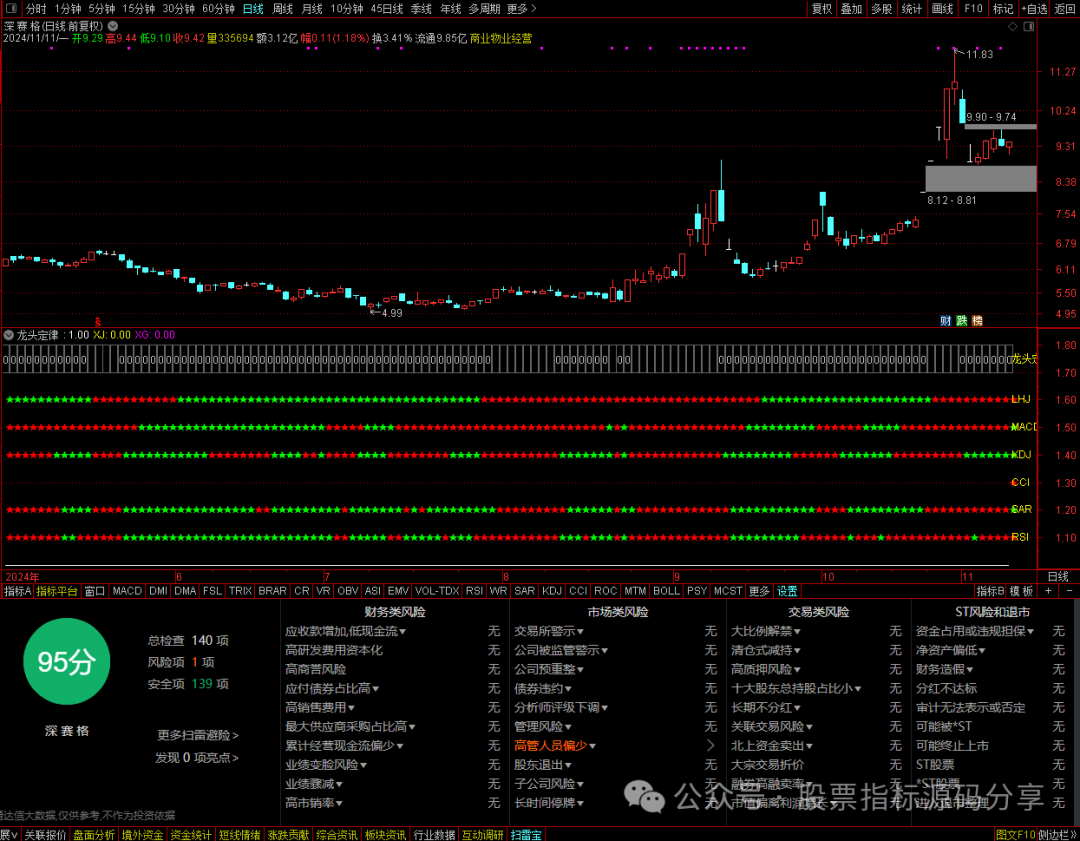Switch to 周线 weekly chart

pyautogui.click(x=282, y=9)
